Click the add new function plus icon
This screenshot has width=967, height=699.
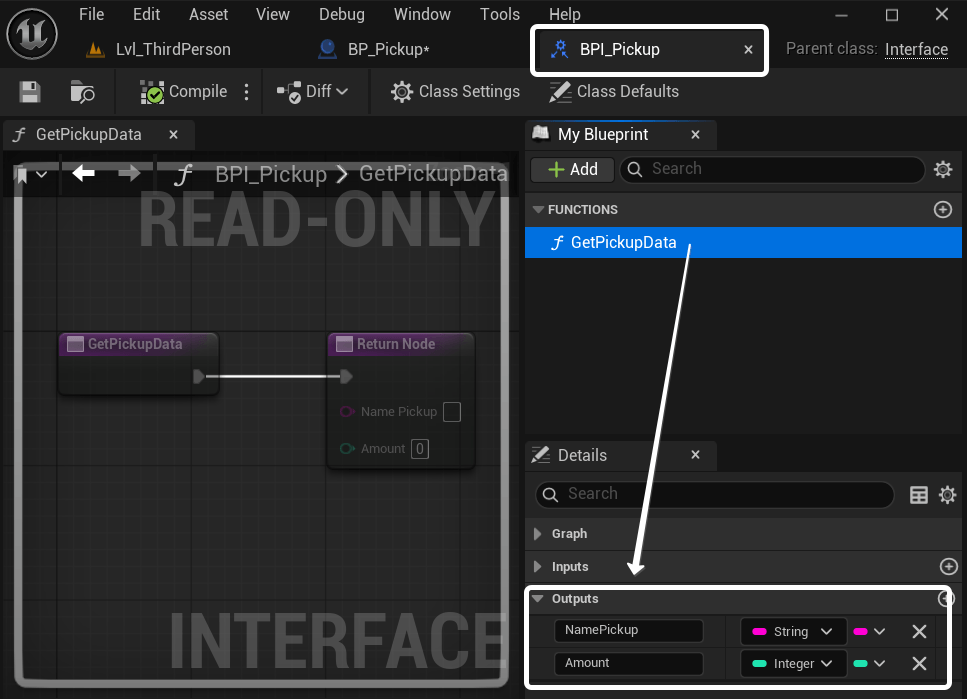pos(942,209)
